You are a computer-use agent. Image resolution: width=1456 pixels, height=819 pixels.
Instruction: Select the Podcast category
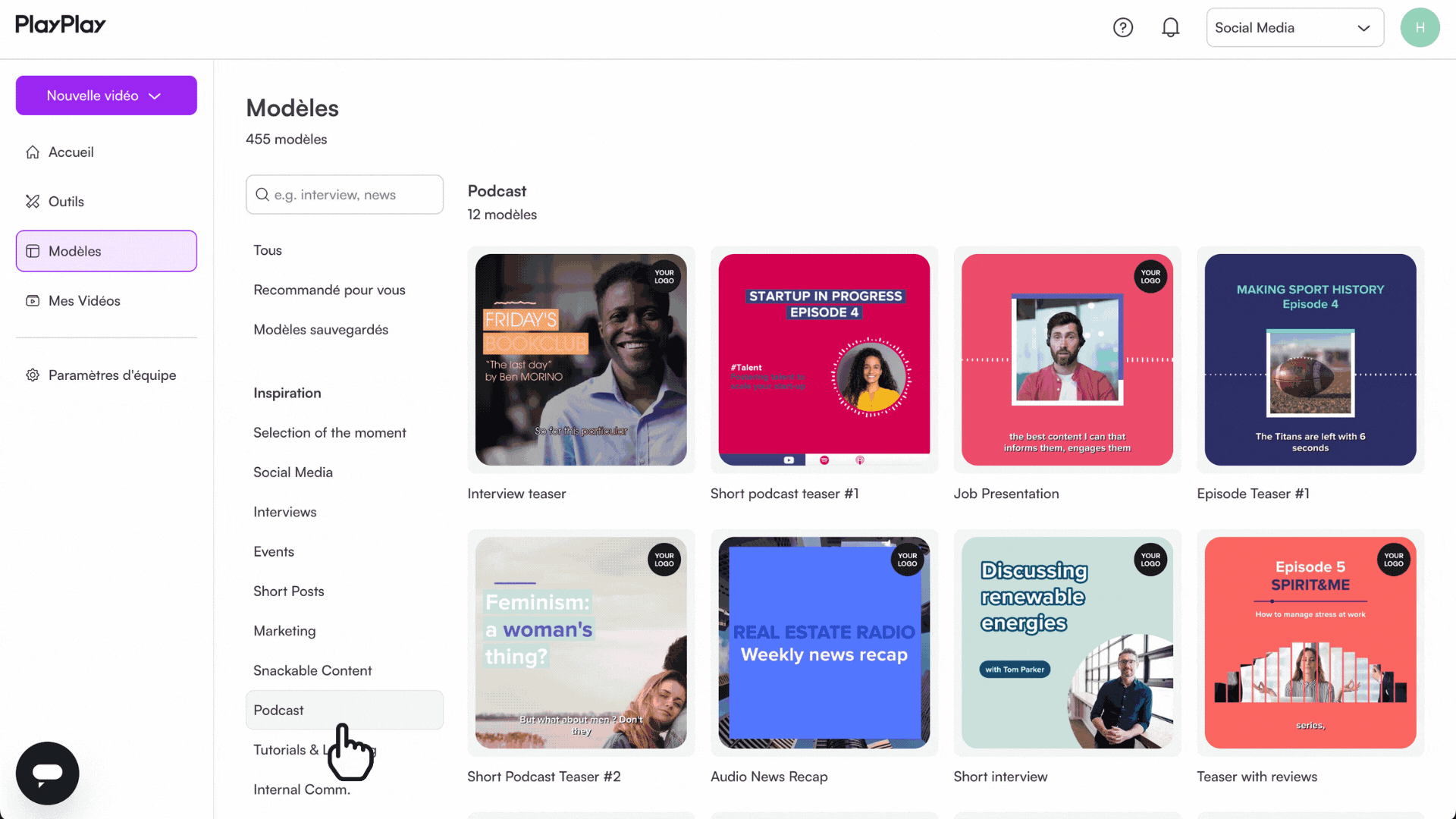(278, 710)
